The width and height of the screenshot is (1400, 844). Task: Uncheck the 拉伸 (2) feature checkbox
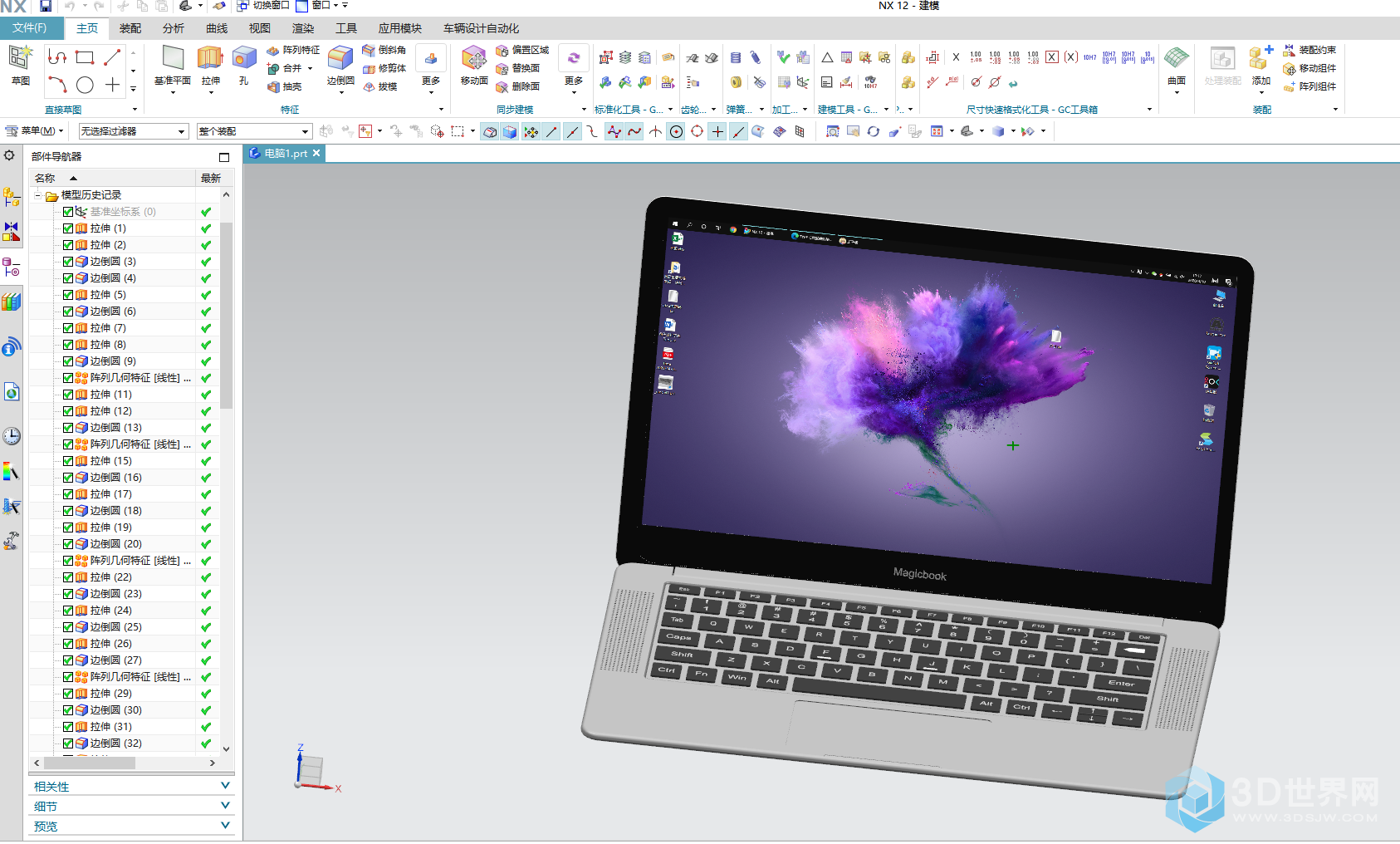(68, 245)
